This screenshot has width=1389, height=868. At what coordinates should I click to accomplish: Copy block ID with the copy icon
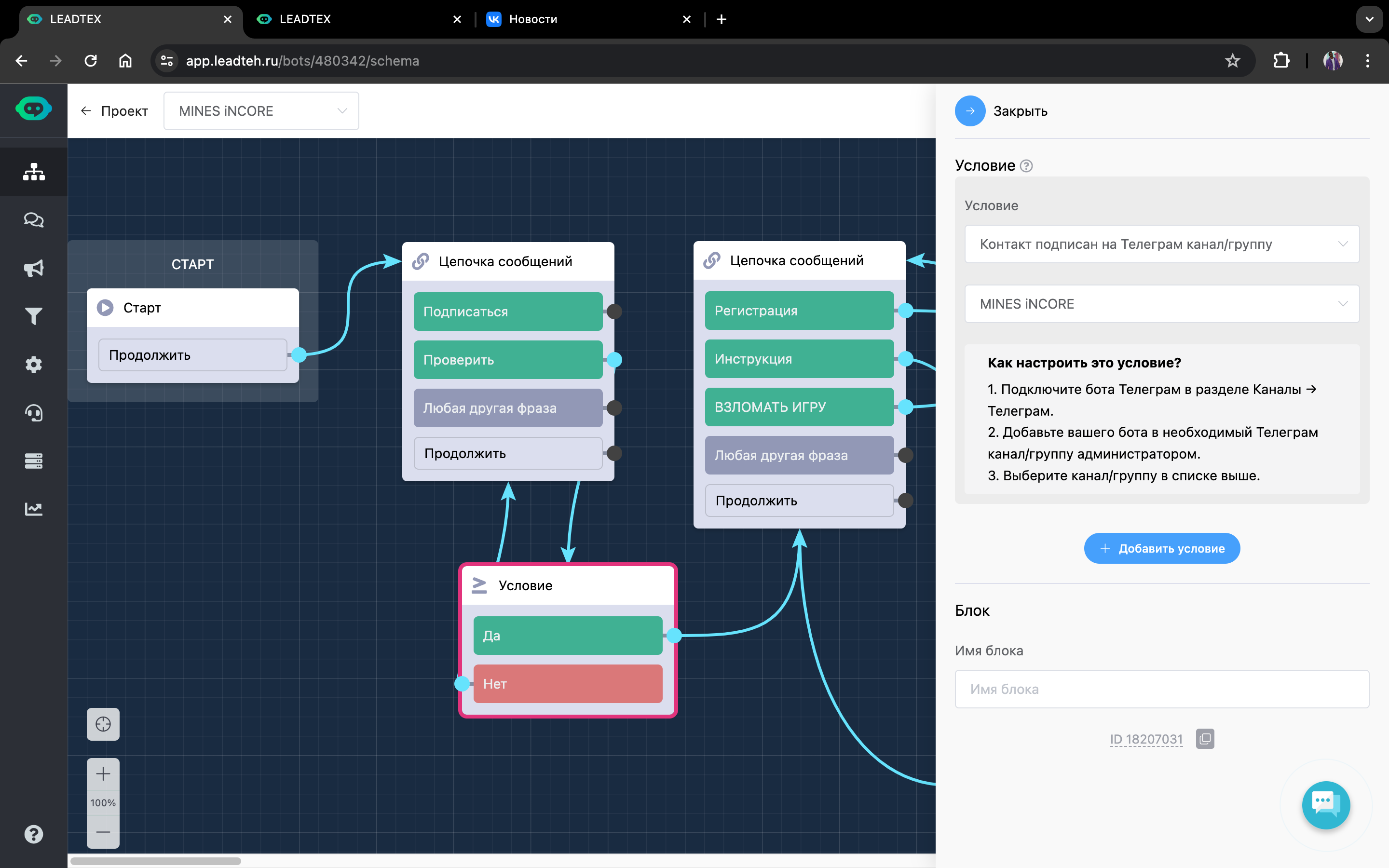(x=1205, y=739)
